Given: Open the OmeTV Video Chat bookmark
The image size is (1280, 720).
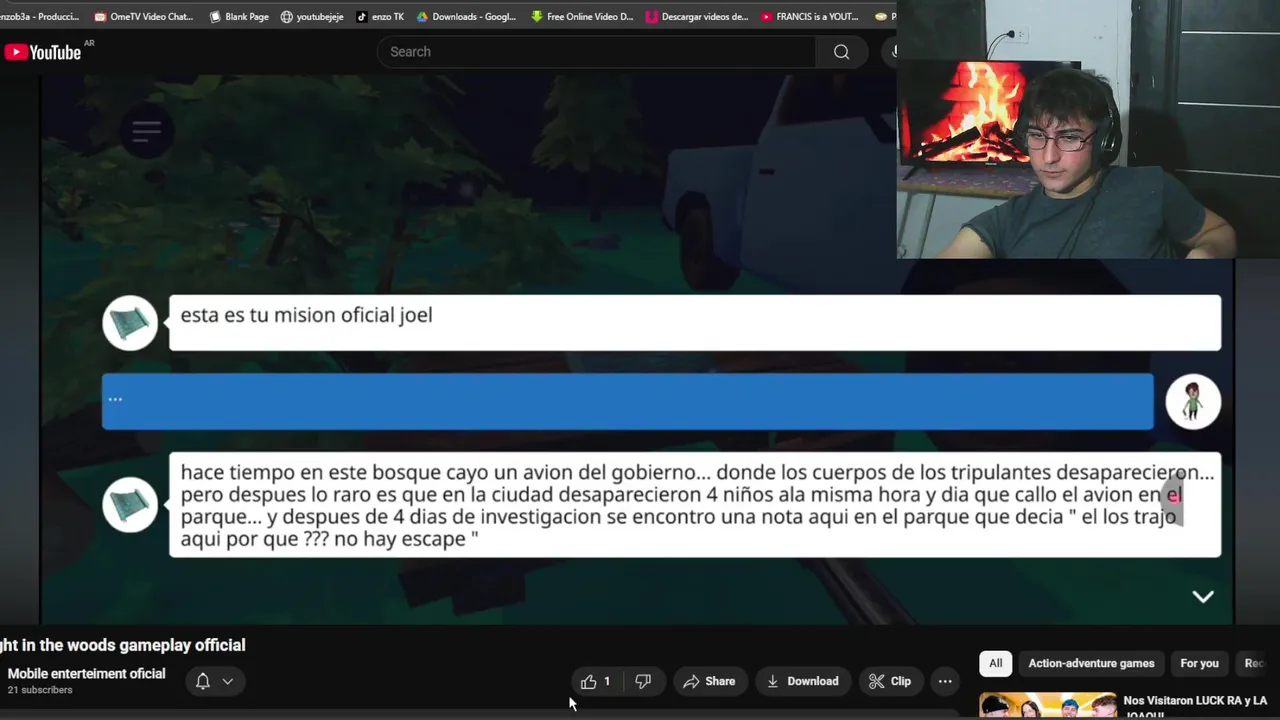Looking at the screenshot, I should click(x=143, y=16).
